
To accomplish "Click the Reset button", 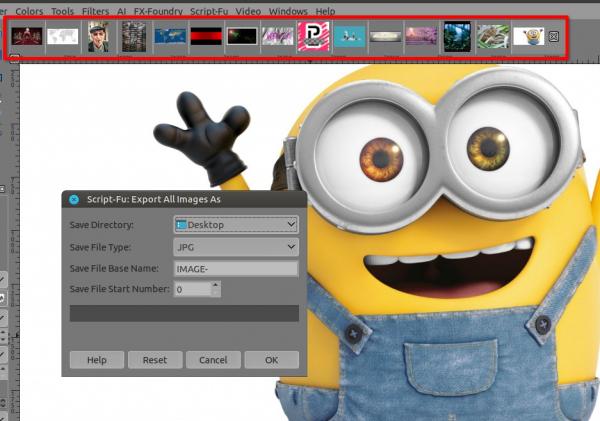I will point(155,360).
